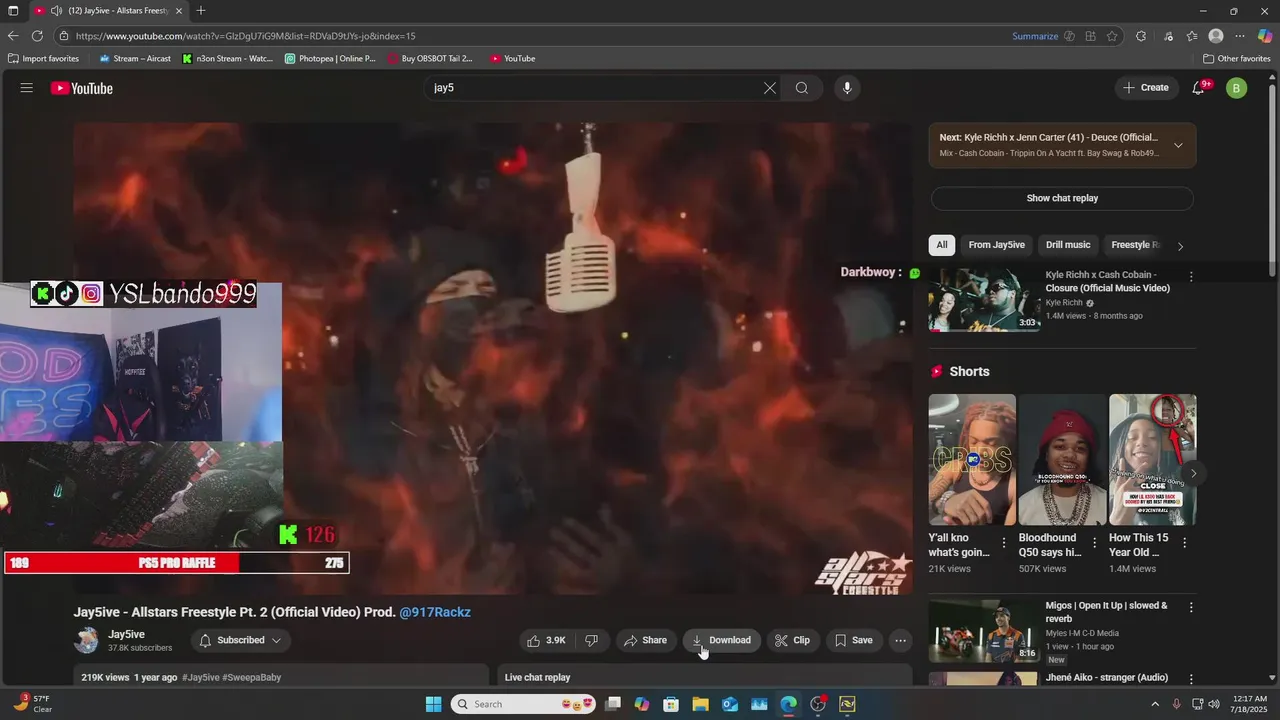Open more actions ellipsis under video

[x=901, y=640]
